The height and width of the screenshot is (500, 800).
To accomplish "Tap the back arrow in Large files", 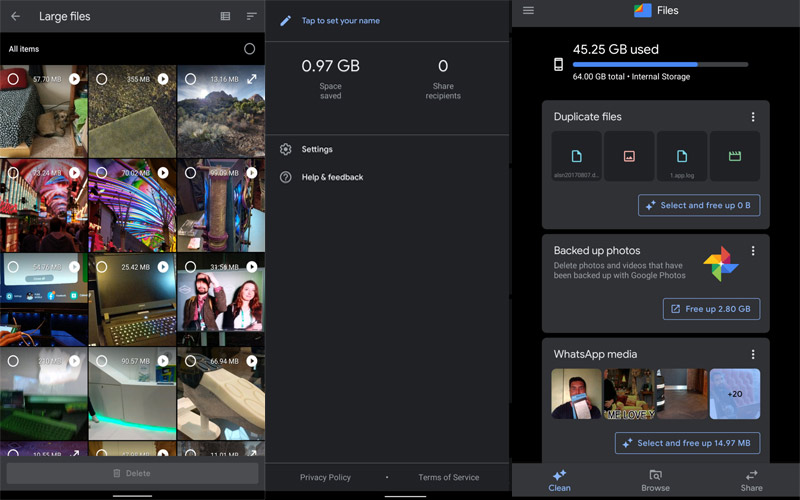I will (x=16, y=16).
